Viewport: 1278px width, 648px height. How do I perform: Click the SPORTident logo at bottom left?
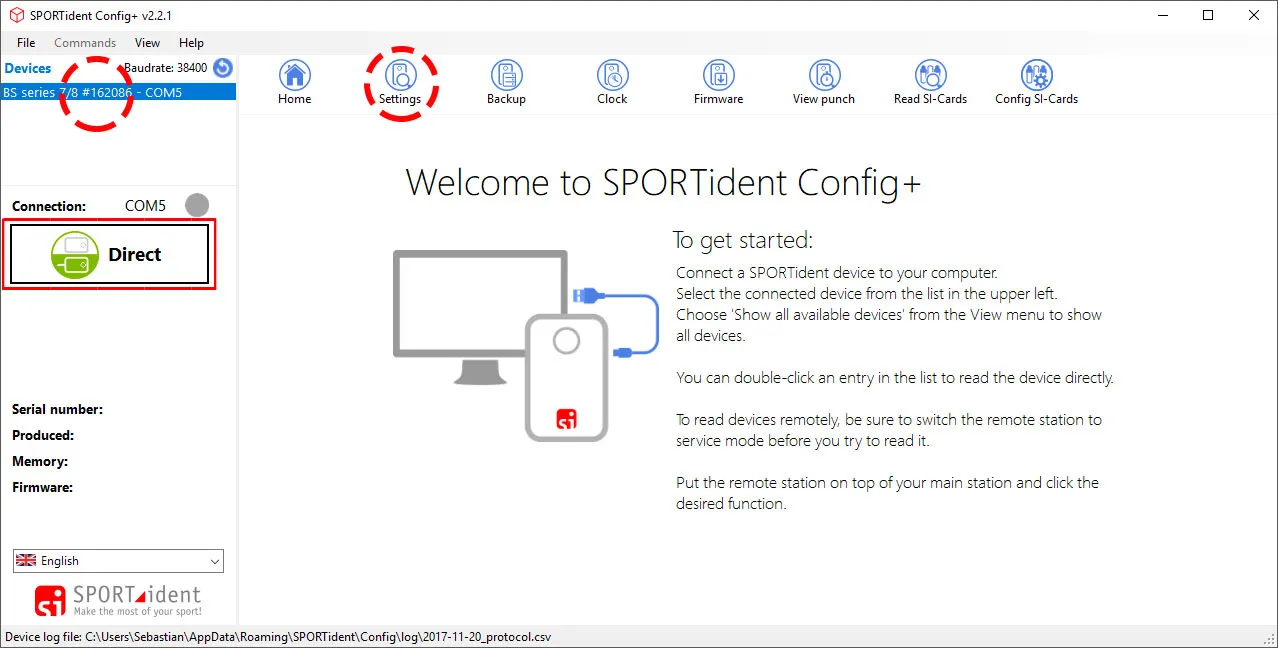tap(118, 601)
